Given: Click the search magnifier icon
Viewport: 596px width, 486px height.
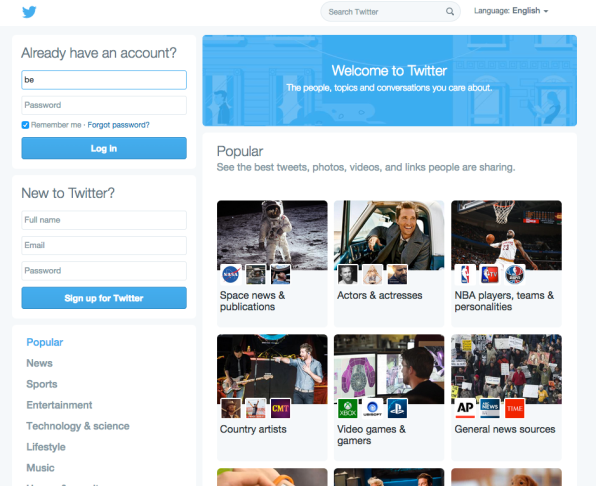Looking at the screenshot, I should (450, 12).
